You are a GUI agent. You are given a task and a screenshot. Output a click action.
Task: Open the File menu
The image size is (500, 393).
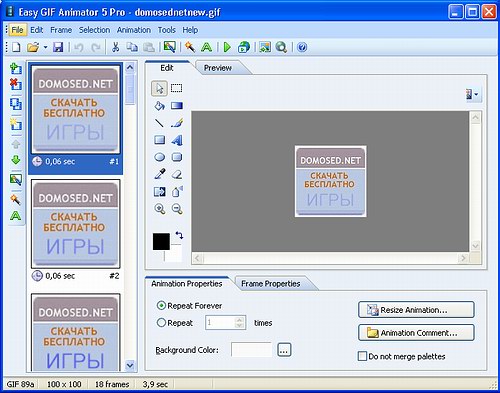click(x=17, y=30)
